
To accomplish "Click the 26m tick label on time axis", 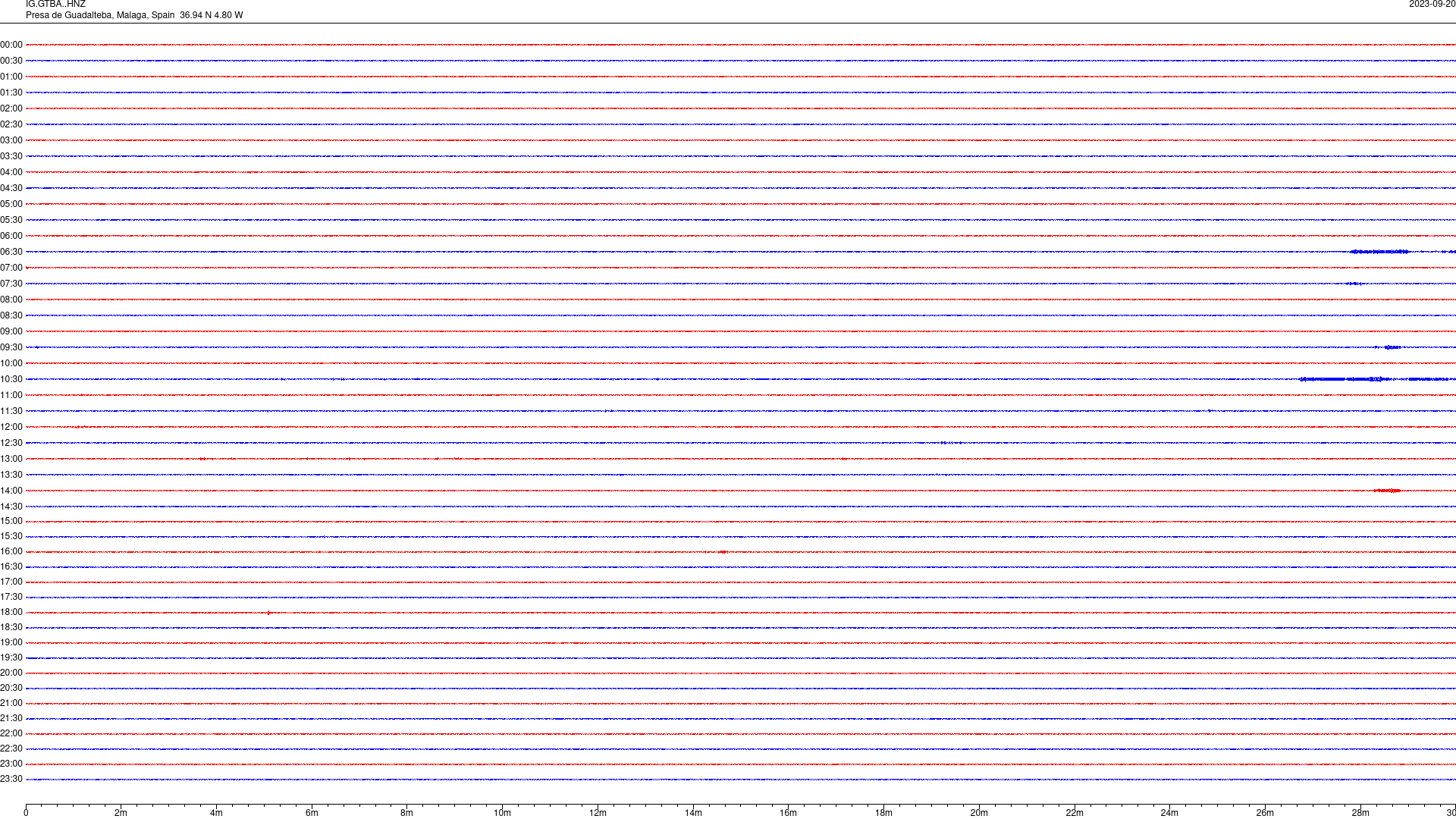I will tap(1265, 813).
